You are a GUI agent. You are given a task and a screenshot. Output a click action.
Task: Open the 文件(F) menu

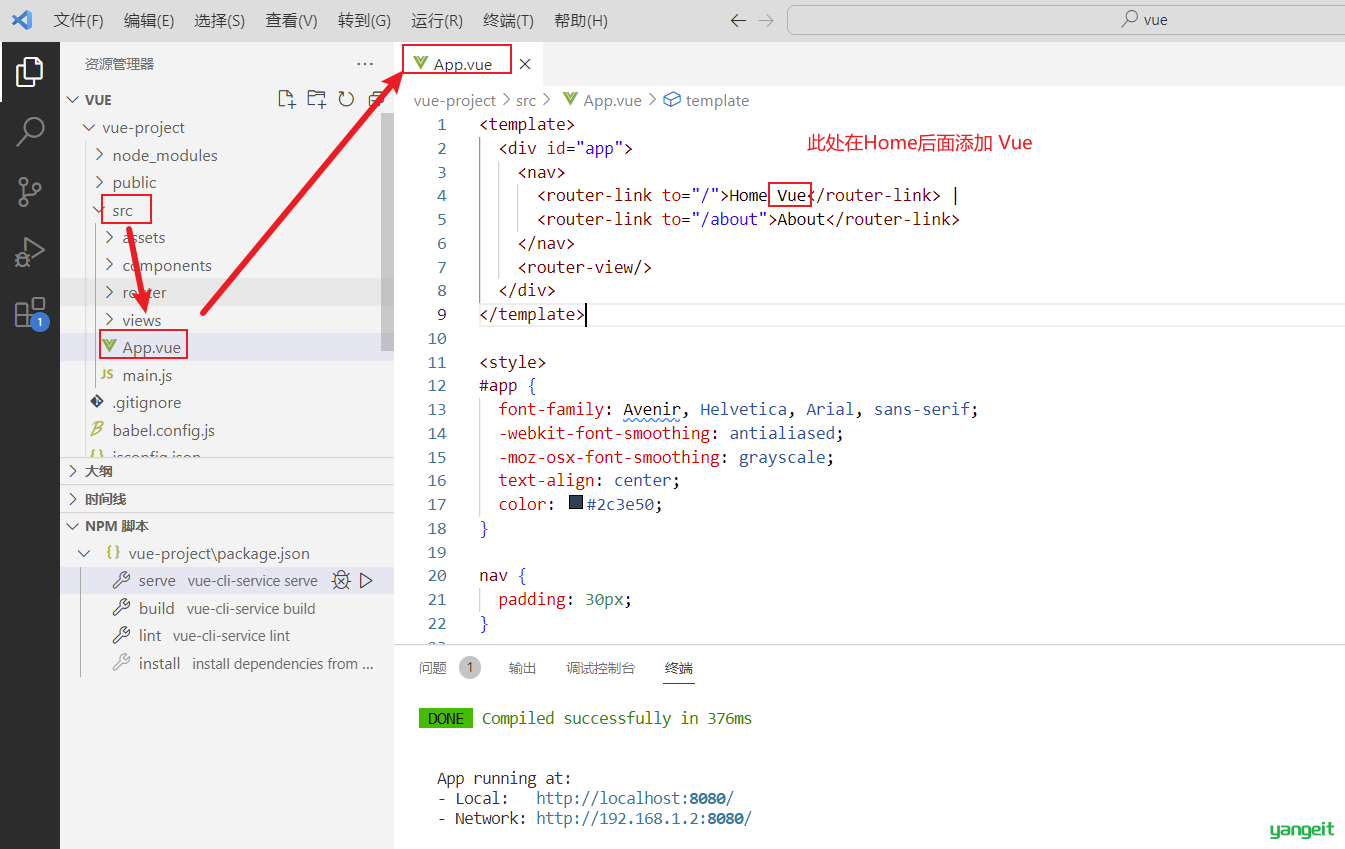[78, 21]
